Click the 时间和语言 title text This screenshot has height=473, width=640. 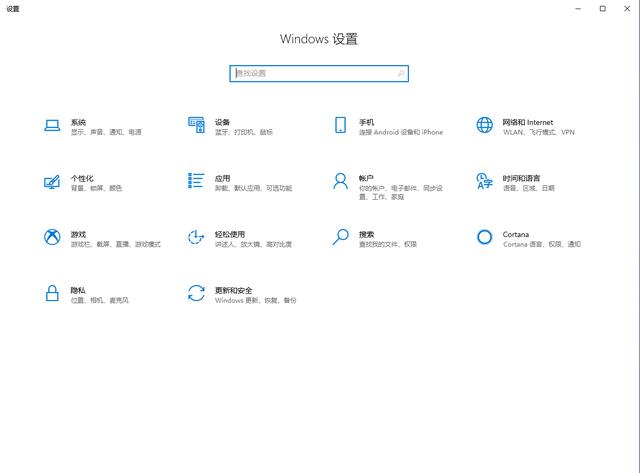pos(522,178)
